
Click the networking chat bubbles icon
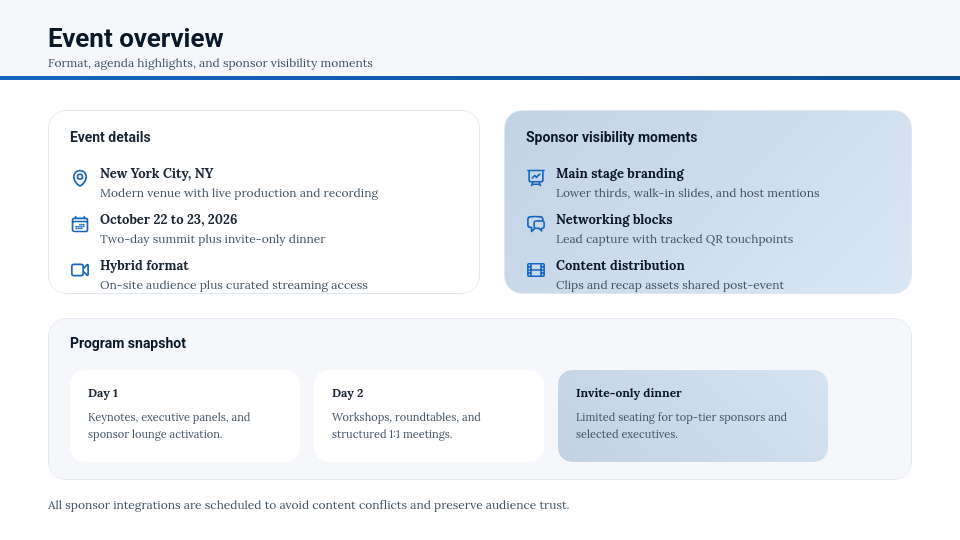click(x=536, y=224)
